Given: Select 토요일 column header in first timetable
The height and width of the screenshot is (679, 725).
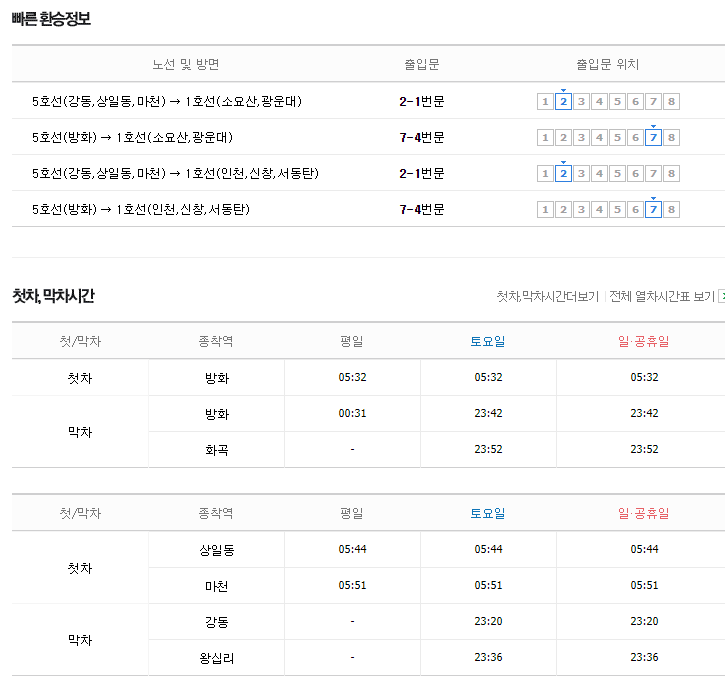Looking at the screenshot, I should (x=488, y=341).
